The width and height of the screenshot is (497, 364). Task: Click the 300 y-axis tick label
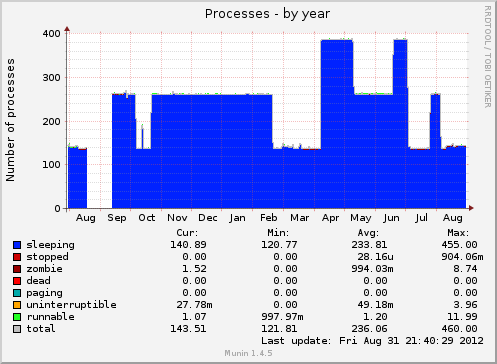click(52, 78)
